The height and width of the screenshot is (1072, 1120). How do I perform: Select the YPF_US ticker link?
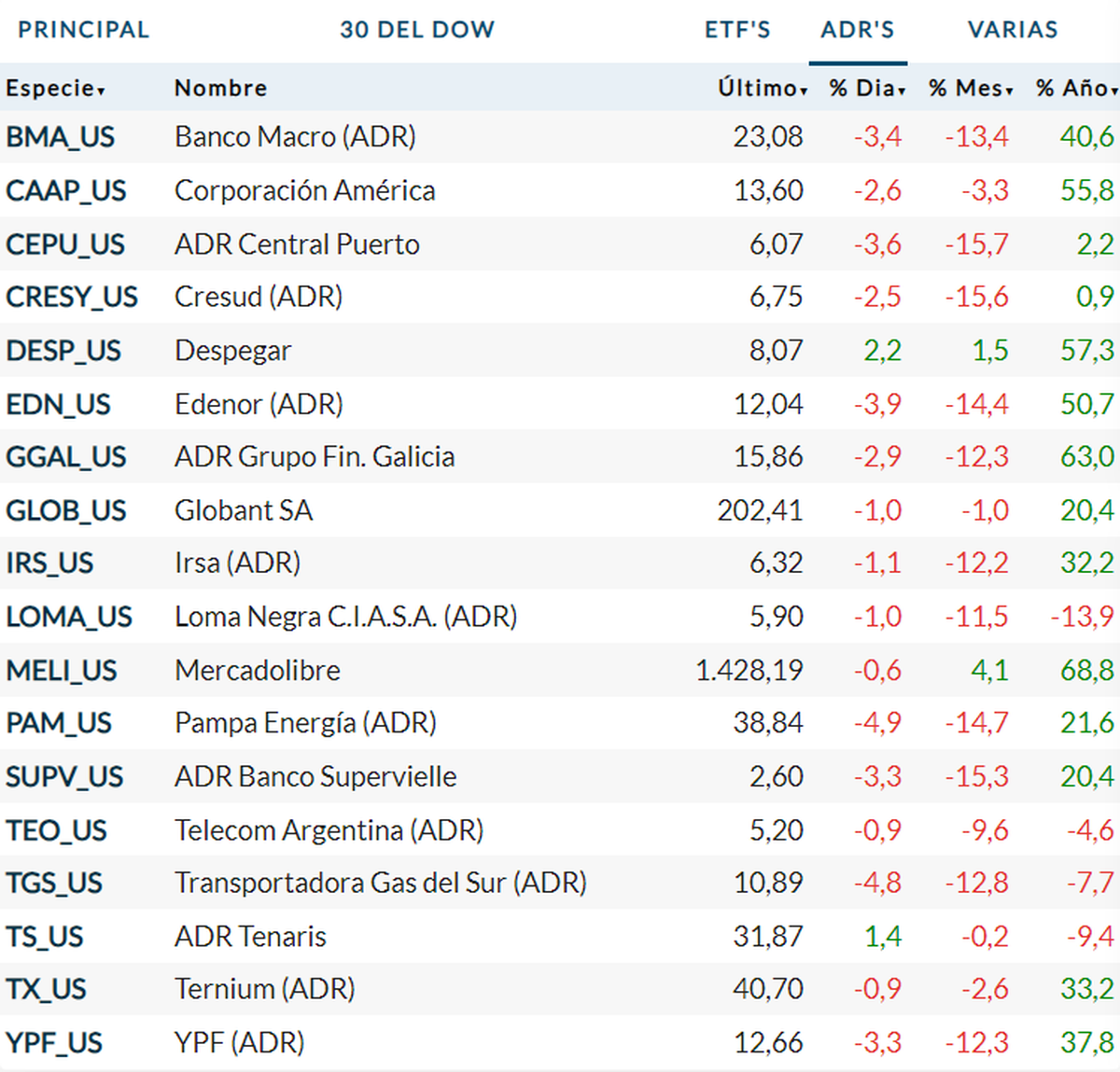point(54,1043)
